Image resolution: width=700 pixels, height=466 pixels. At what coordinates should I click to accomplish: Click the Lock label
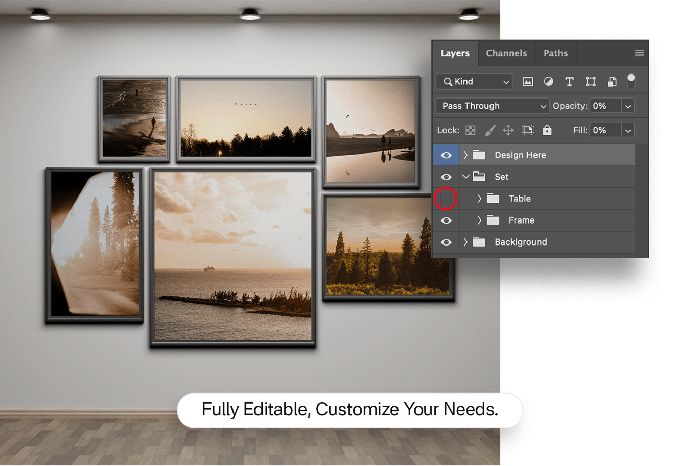(x=448, y=130)
